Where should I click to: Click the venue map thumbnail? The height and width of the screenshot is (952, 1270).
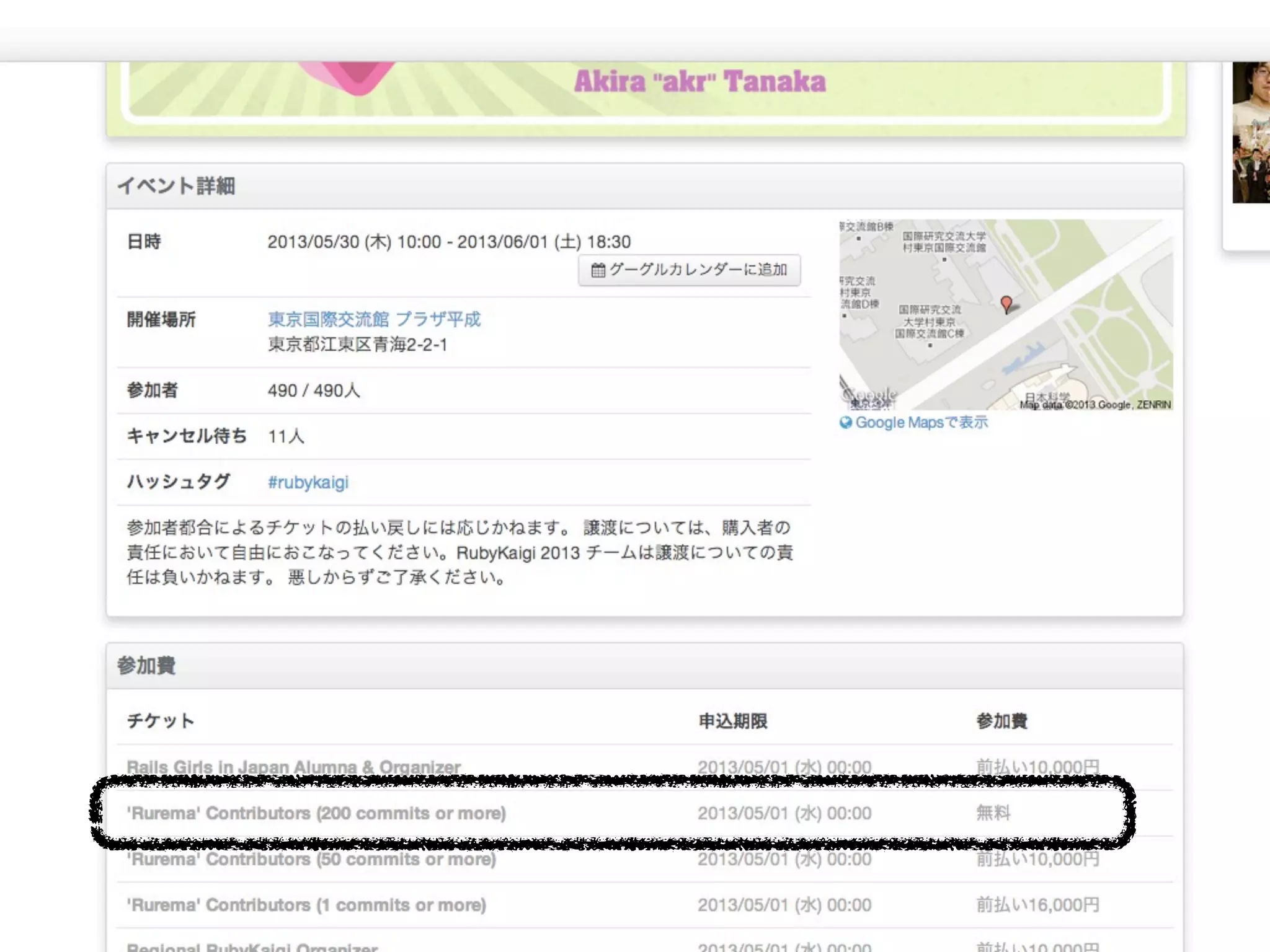click(x=1006, y=315)
